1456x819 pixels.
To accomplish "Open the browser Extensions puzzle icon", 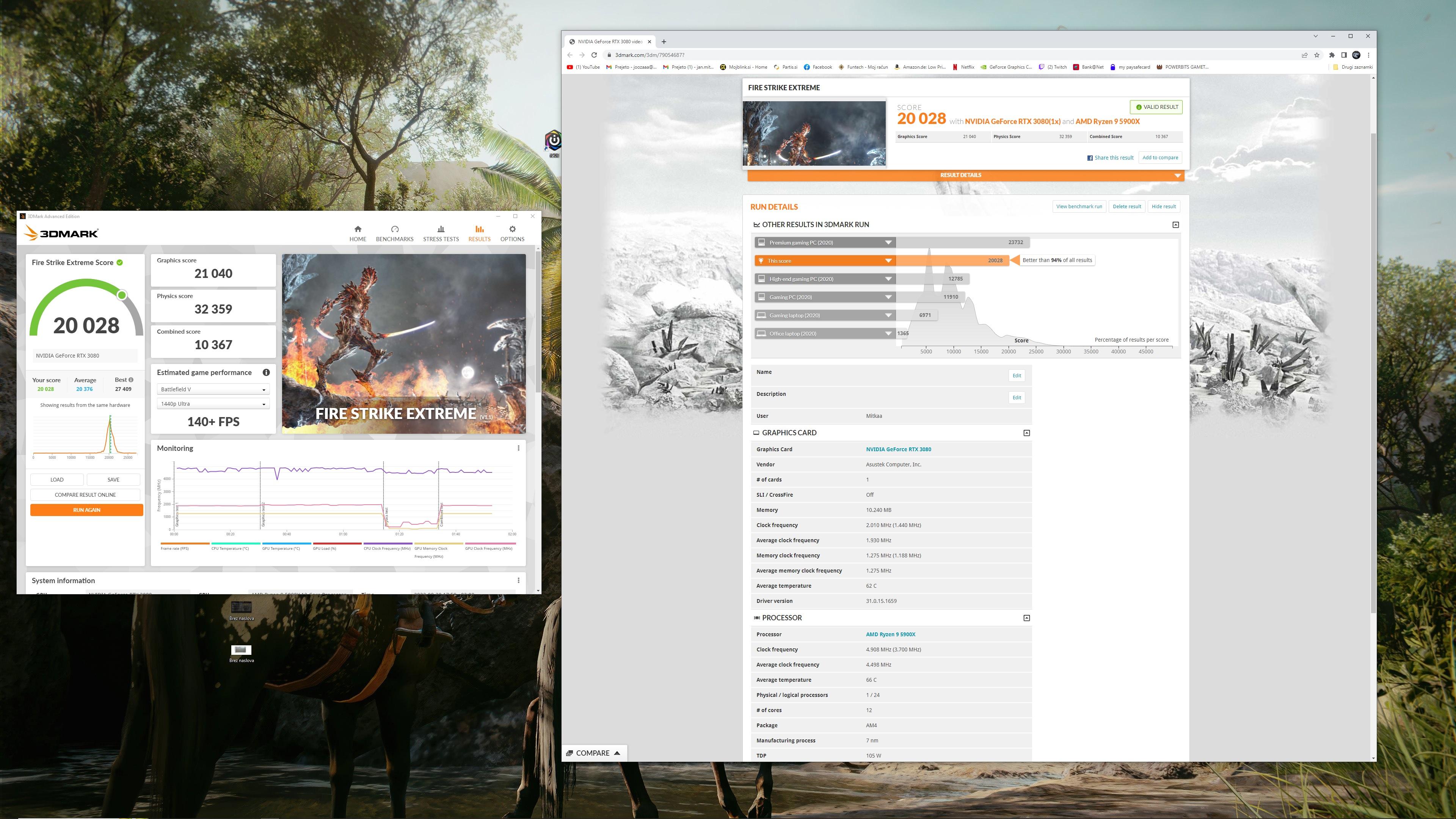I will [1332, 55].
